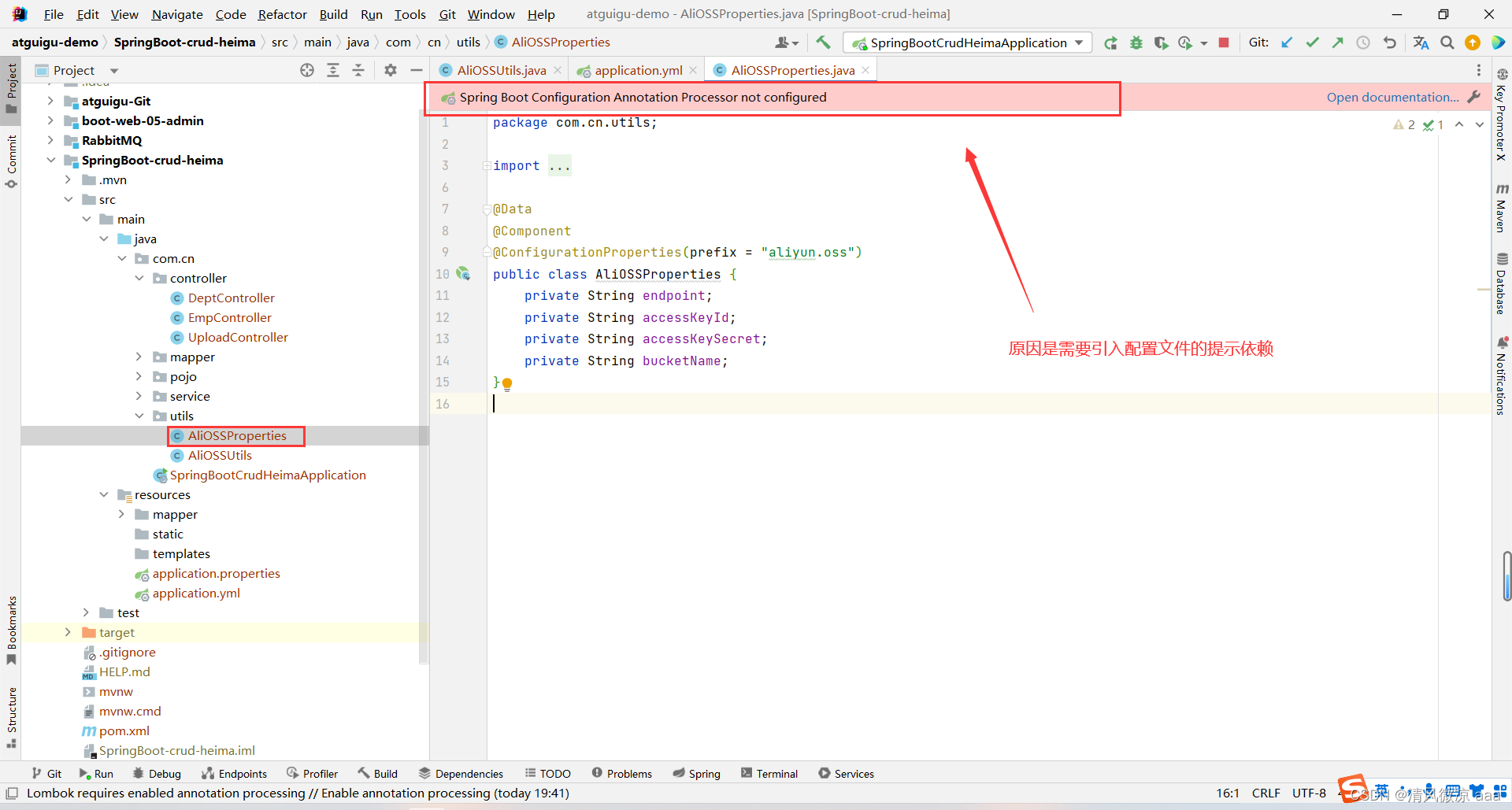1512x810 pixels.
Task: Select UploadController in project tree
Action: [238, 337]
